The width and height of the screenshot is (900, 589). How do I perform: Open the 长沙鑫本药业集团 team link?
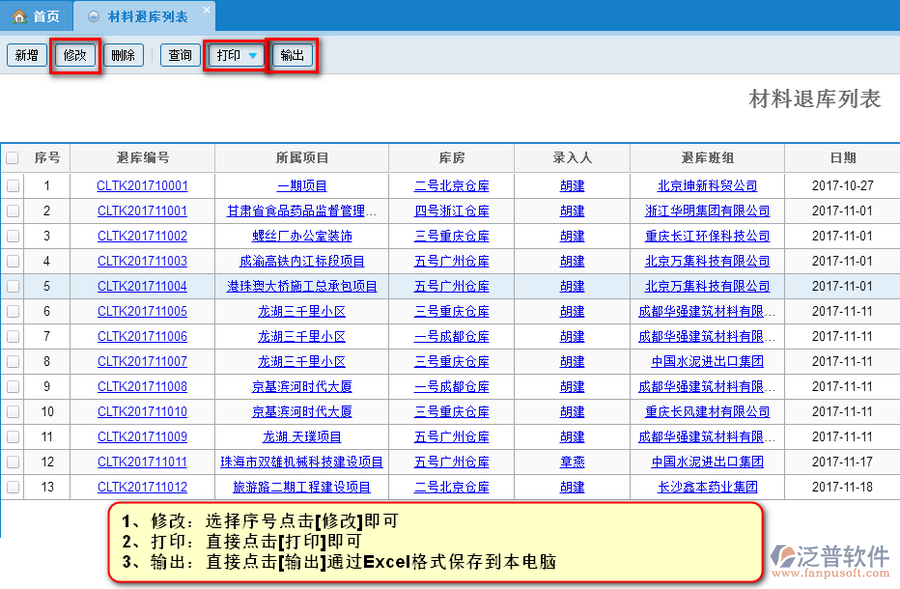[707, 487]
